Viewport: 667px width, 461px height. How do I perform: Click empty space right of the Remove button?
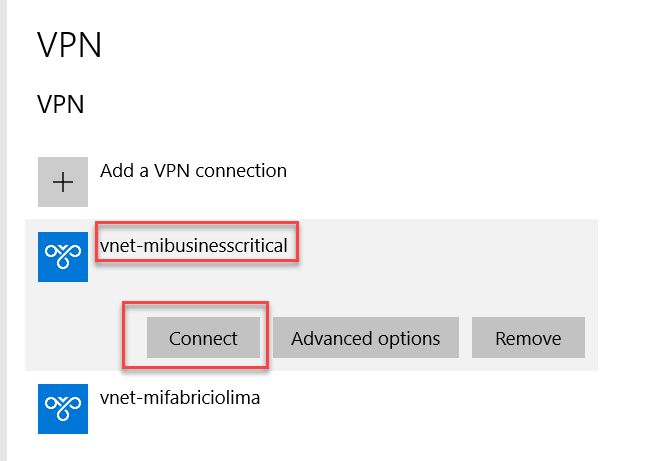click(591, 338)
